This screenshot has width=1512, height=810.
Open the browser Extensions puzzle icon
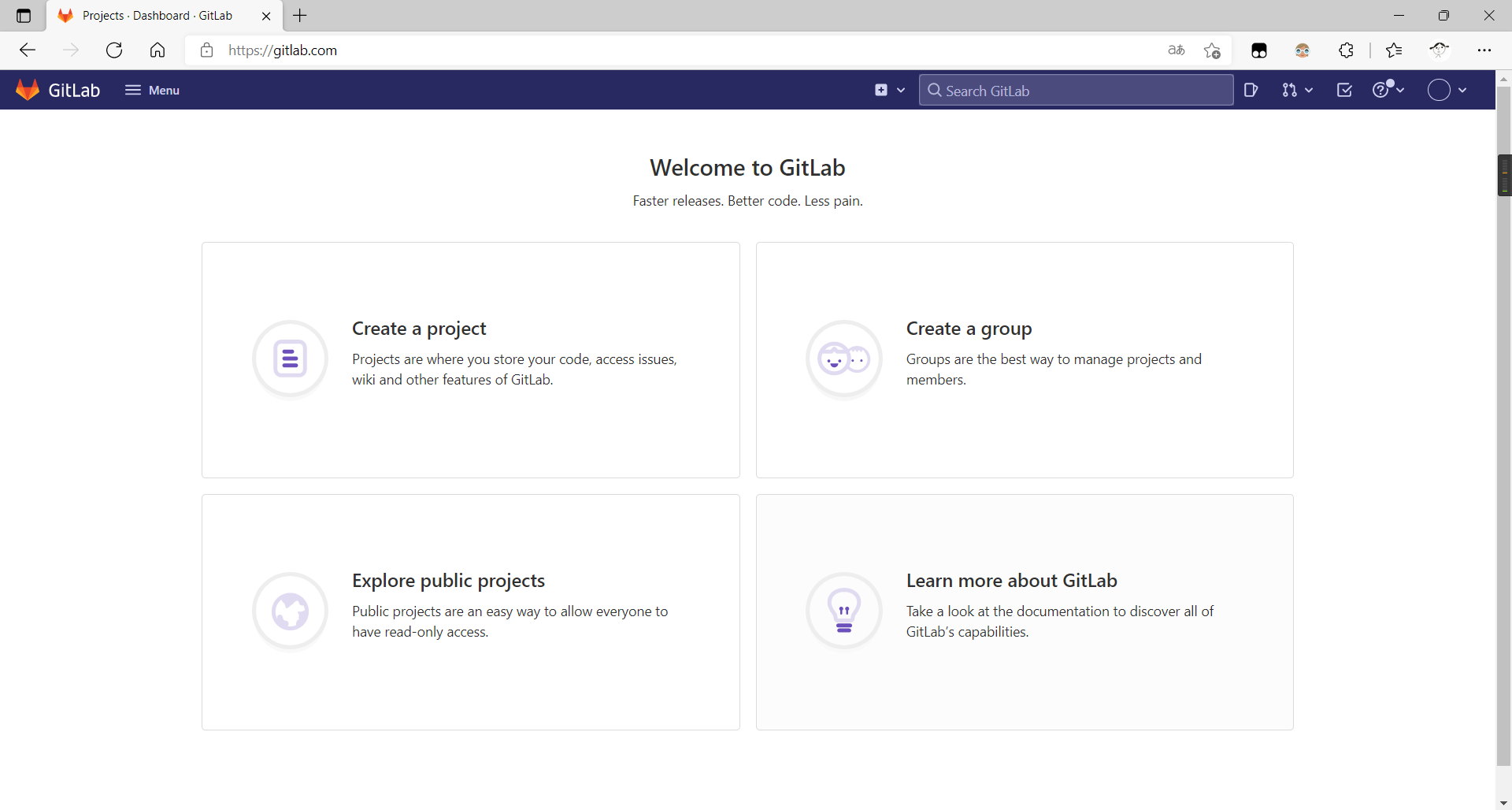(1347, 50)
